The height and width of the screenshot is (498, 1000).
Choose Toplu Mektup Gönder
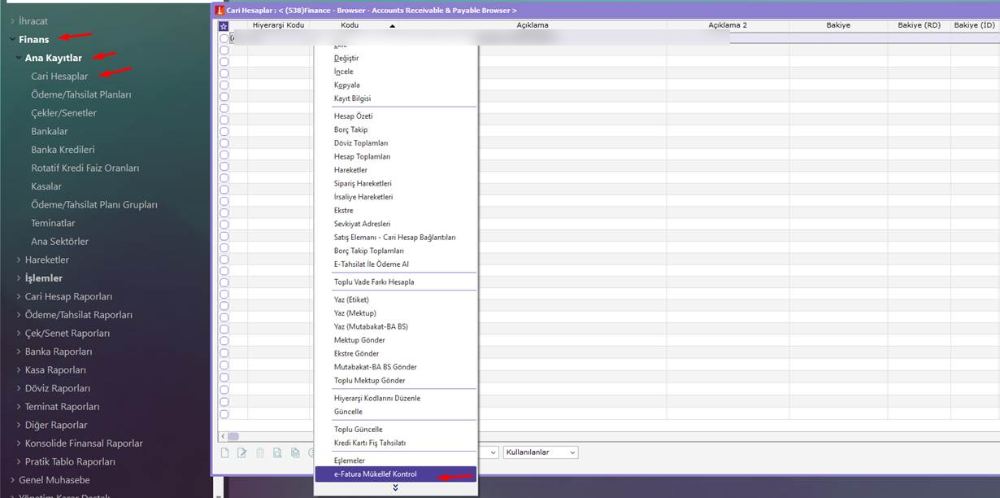pyautogui.click(x=369, y=380)
